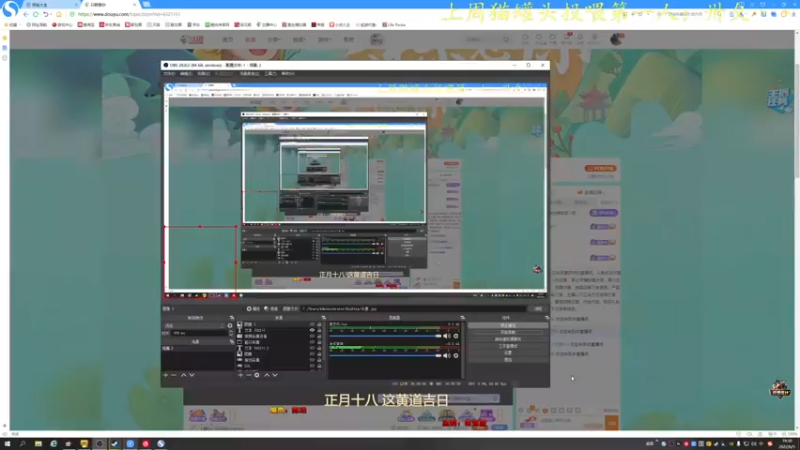Undock the audio mixer panel via pop-out icon
The height and width of the screenshot is (450, 800).
462,317
